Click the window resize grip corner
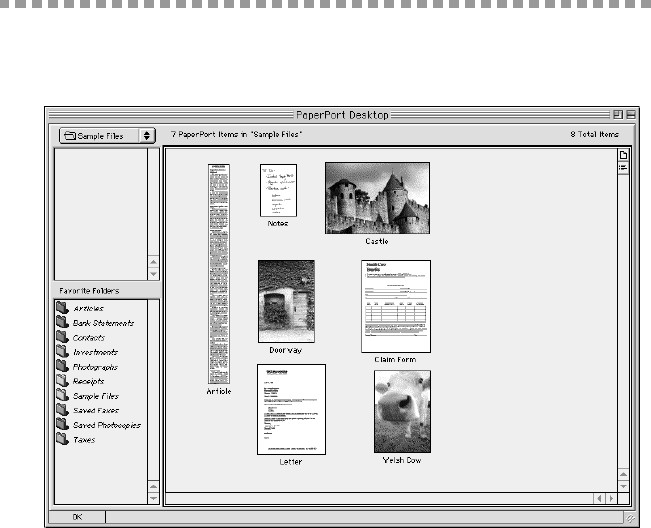Viewport: 651px width, 528px height. 630,518
